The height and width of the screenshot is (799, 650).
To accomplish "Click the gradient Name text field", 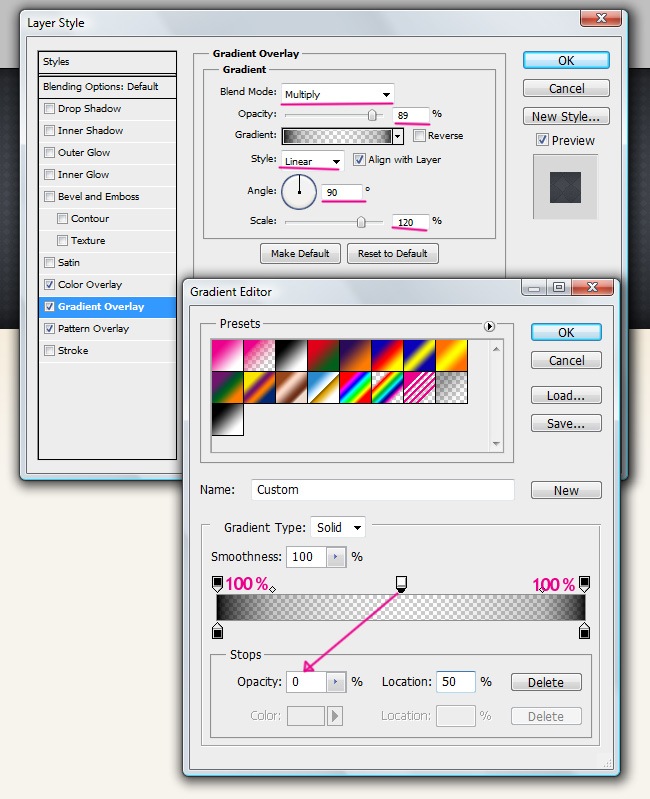I will pos(382,490).
